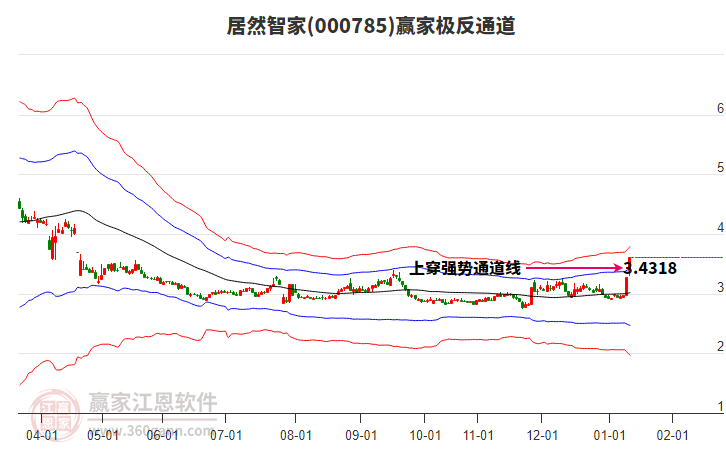Viewport: 726px width, 450px height.
Task: Click the 11-01 date axis label
Action: (x=478, y=436)
